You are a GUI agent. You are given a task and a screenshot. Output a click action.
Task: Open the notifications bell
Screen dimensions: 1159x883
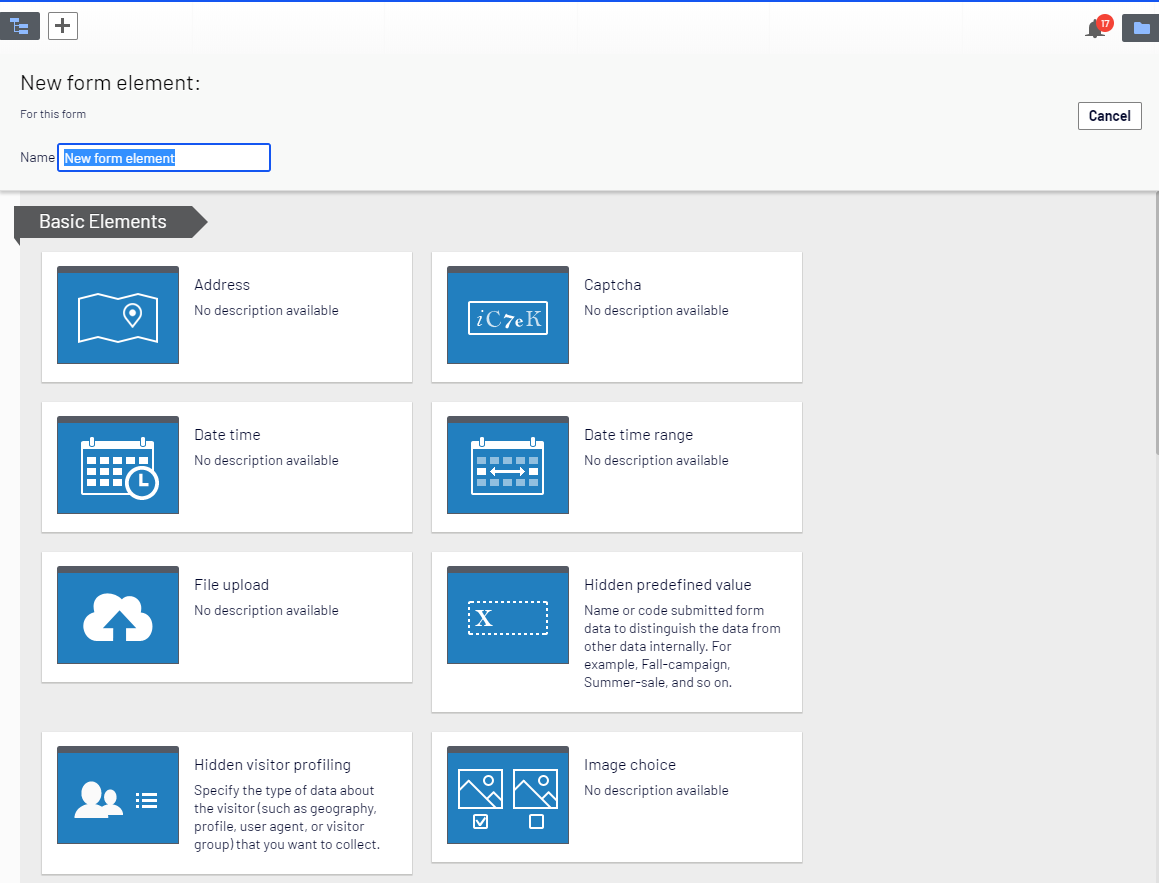1095,29
